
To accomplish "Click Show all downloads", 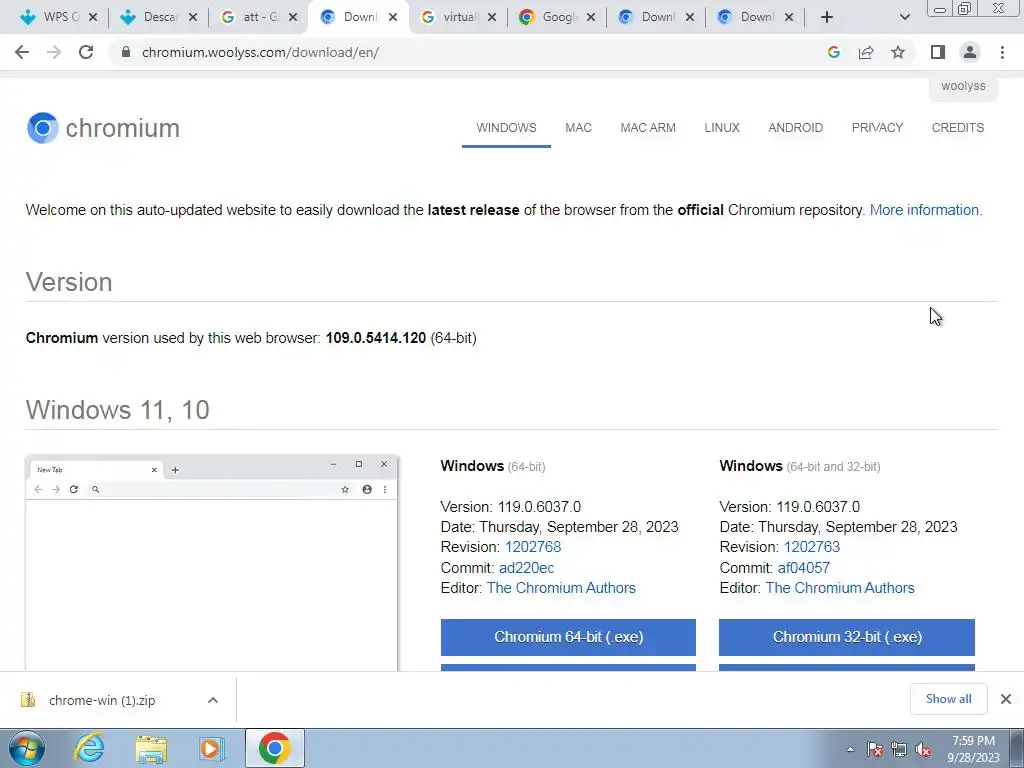I will tap(948, 699).
